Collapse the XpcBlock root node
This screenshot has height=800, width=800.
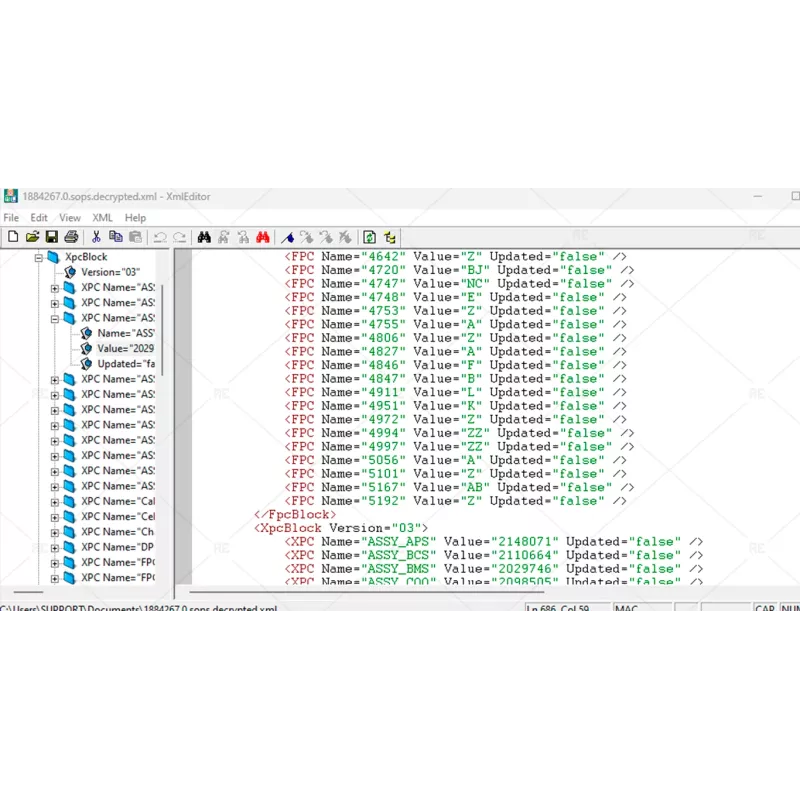pos(38,256)
